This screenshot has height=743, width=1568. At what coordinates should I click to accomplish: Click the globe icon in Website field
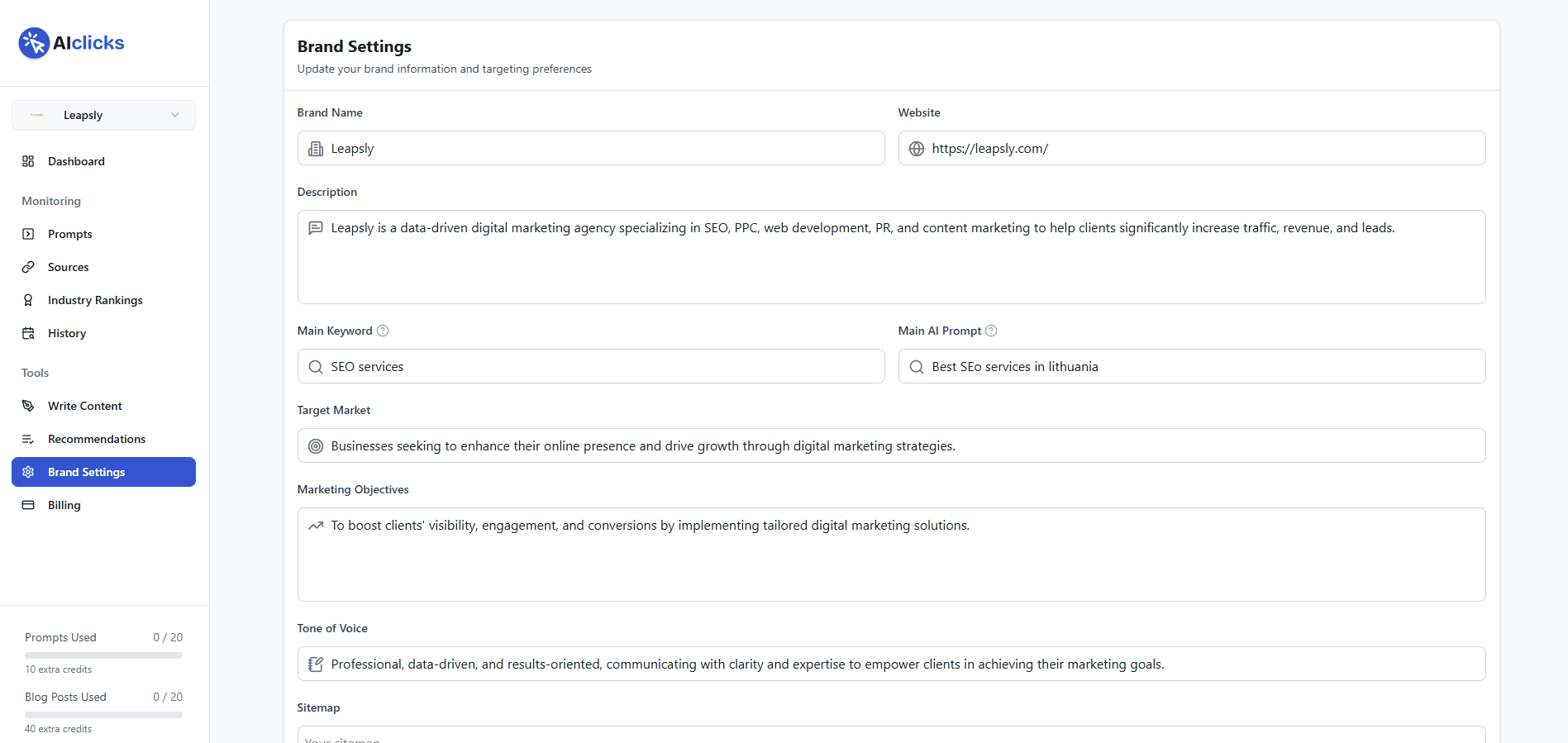[917, 149]
